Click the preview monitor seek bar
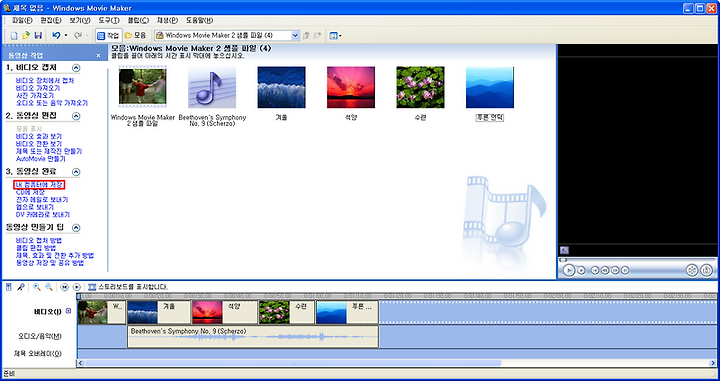This screenshot has height=381, width=720. 637,260
